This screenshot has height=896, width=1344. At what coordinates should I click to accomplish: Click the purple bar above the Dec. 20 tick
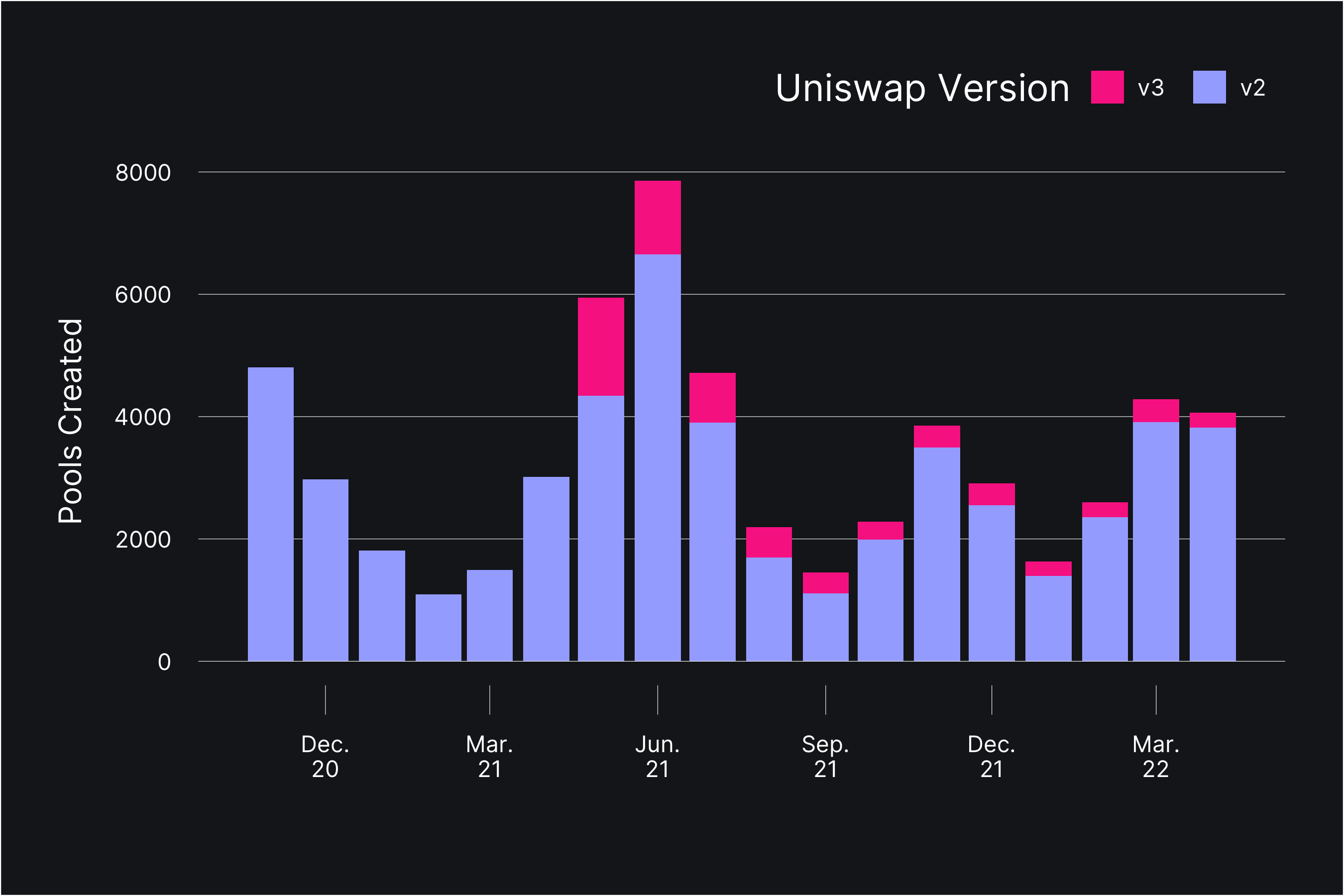(325, 570)
